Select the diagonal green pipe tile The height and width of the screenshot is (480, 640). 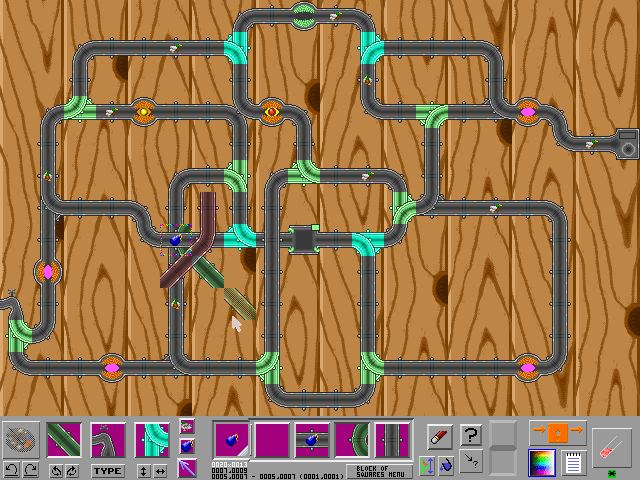click(64, 439)
